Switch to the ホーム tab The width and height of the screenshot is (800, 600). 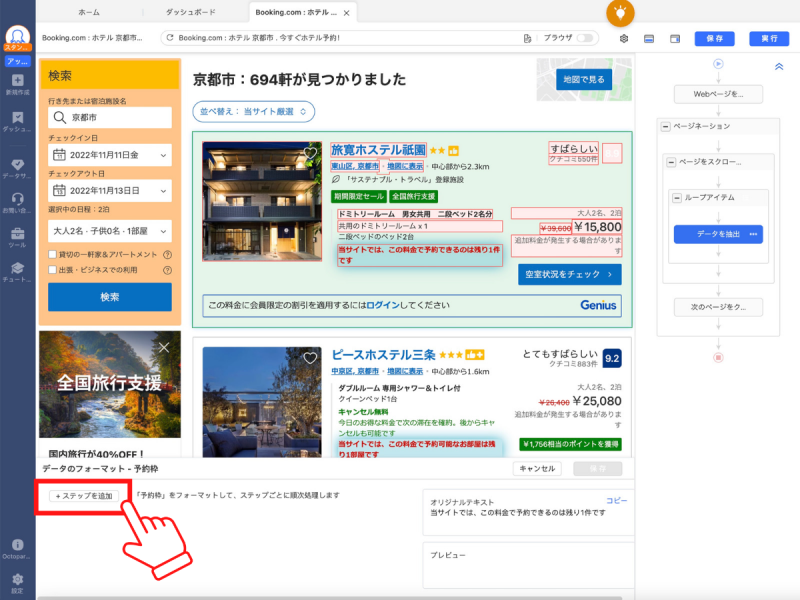(89, 12)
